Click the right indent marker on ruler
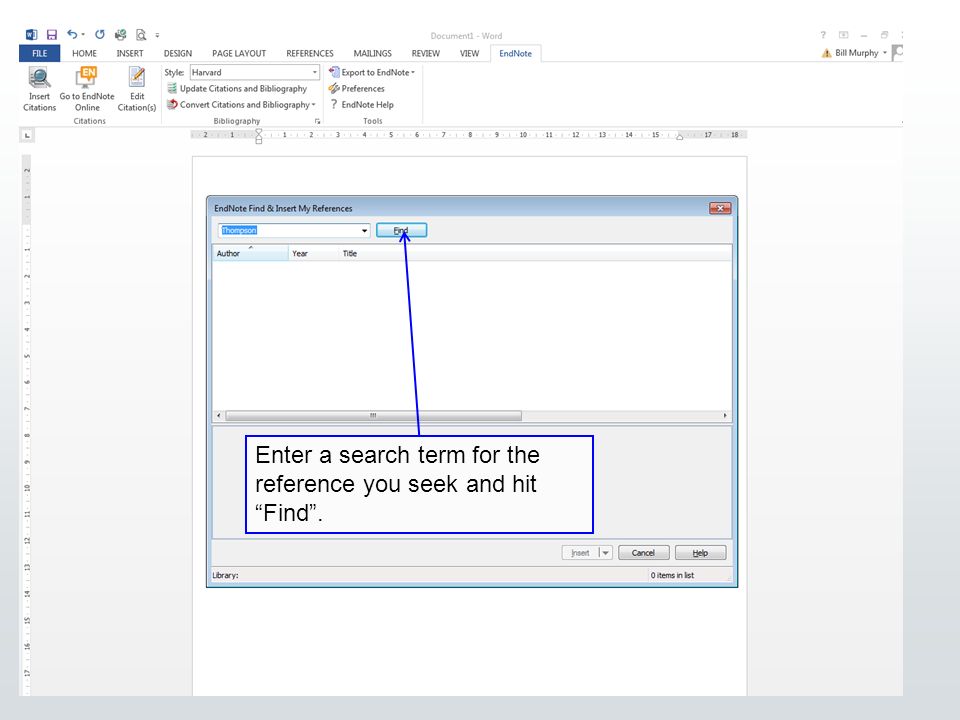Viewport: 960px width, 720px height. click(680, 137)
